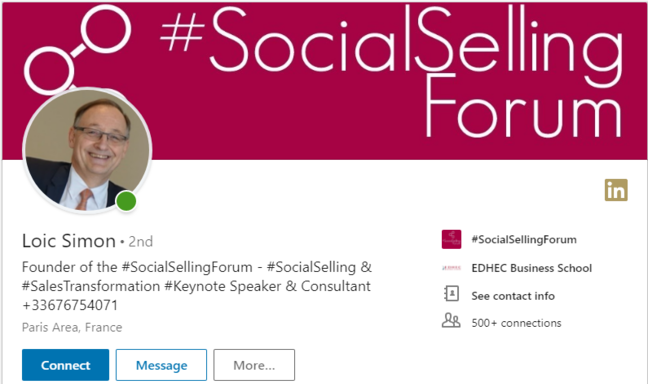Viewport: 648px width, 384px height.
Task: Click the #SocialSelling Forum banner image
Action: tap(324, 81)
